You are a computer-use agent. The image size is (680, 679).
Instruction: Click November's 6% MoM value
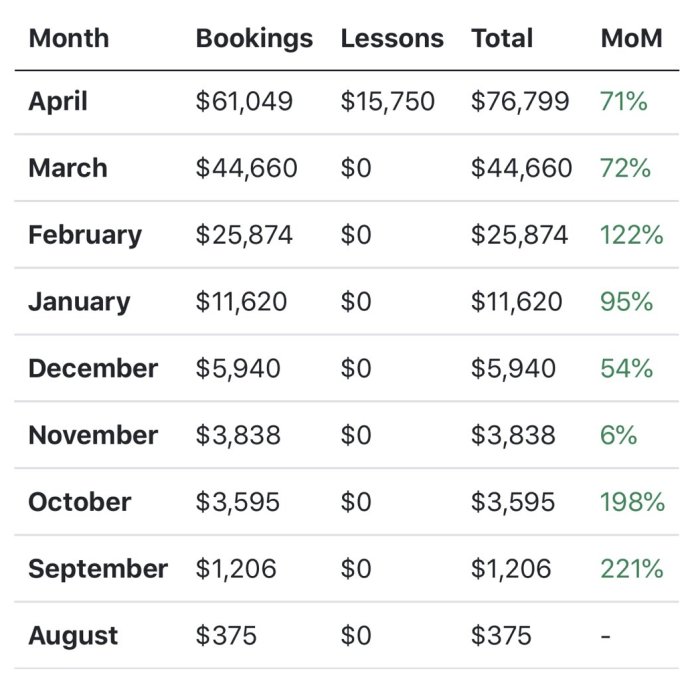click(x=618, y=435)
